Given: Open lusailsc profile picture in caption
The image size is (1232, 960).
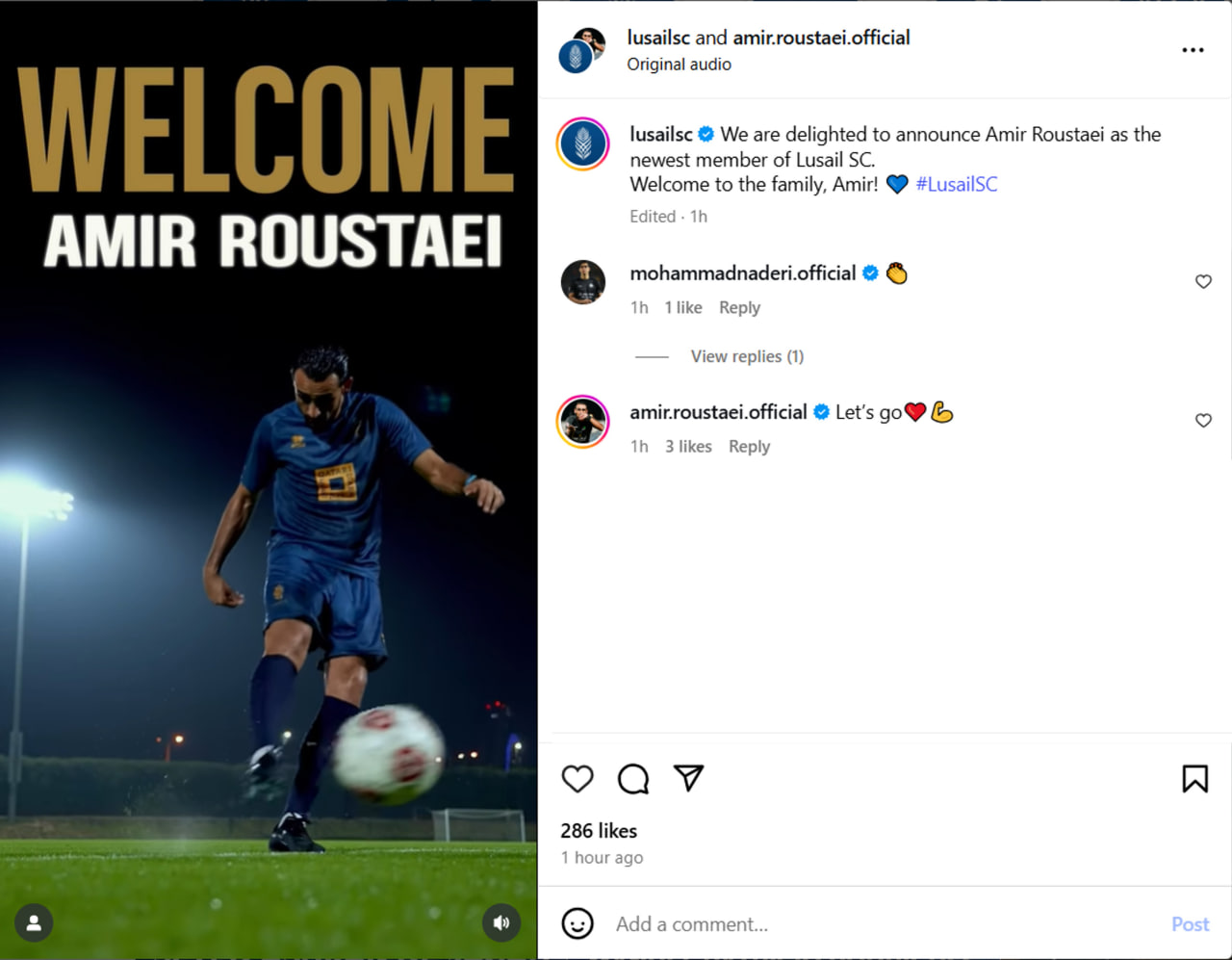Looking at the screenshot, I should 583,143.
